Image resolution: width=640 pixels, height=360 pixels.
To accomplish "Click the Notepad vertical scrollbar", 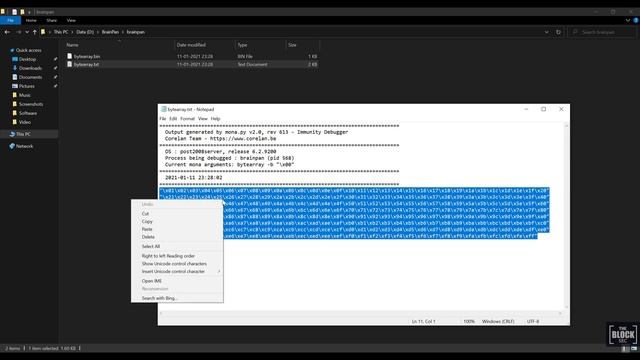I will 566,216.
